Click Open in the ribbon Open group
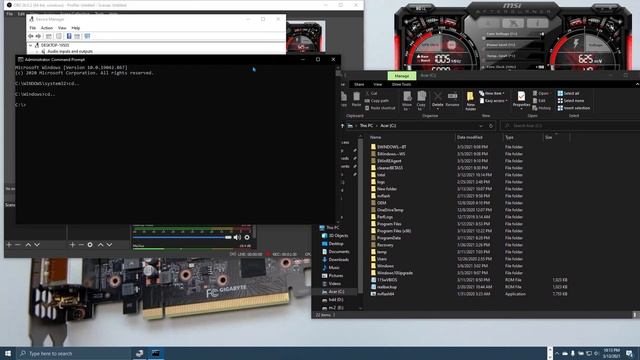Screen dimensions: 640x360 [x=541, y=93]
